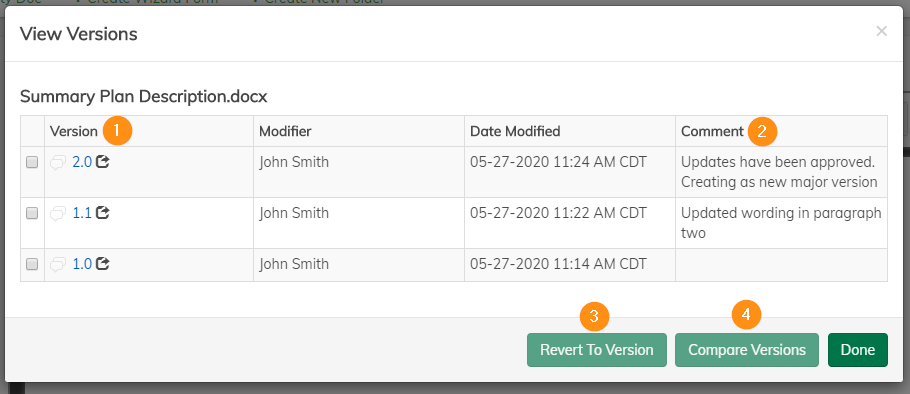The height and width of the screenshot is (394, 910).
Task: Open the comment bubble icon for version 2.0
Action: click(x=57, y=163)
